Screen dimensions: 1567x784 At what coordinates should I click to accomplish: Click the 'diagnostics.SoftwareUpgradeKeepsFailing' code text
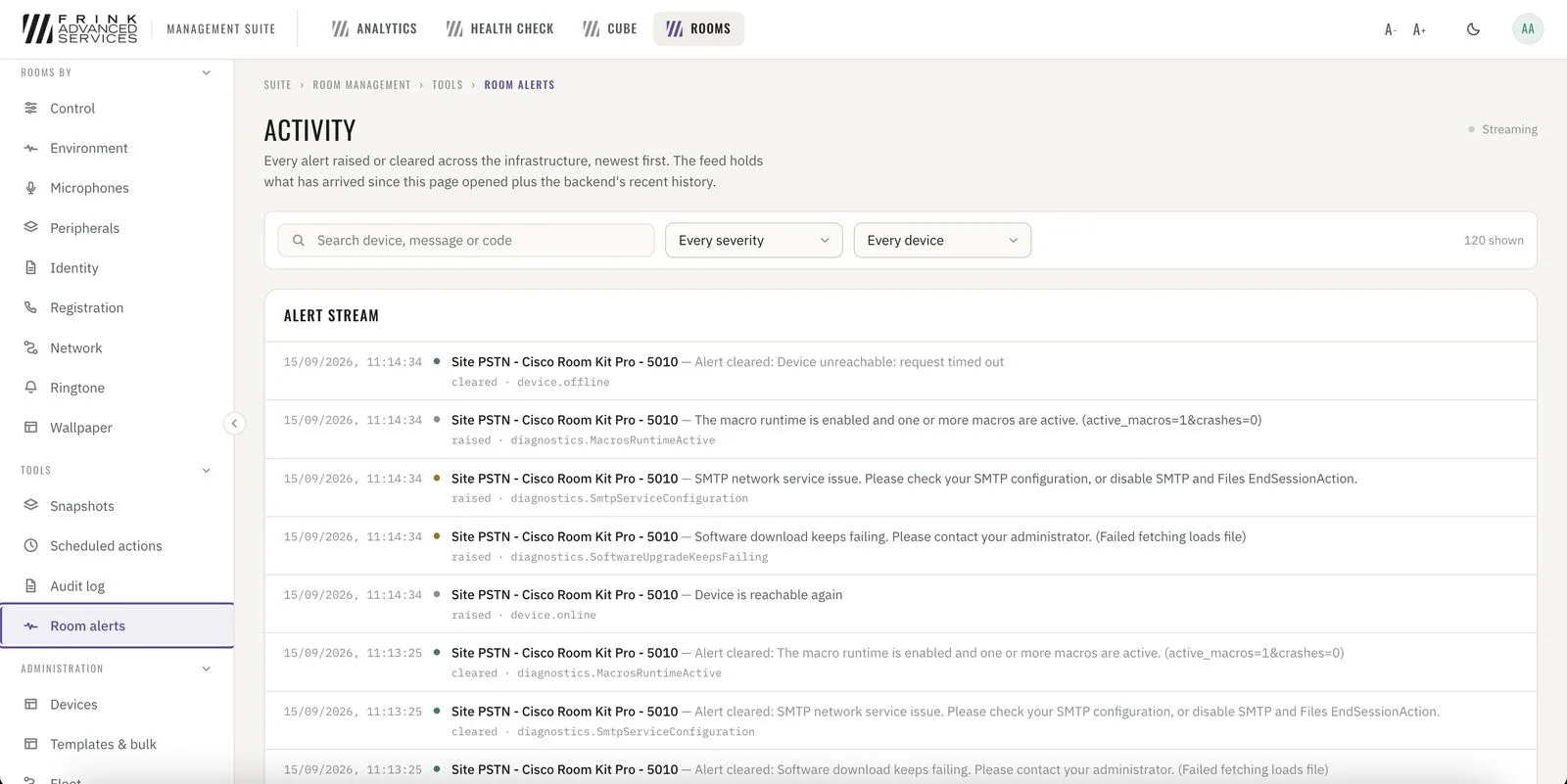pos(640,557)
